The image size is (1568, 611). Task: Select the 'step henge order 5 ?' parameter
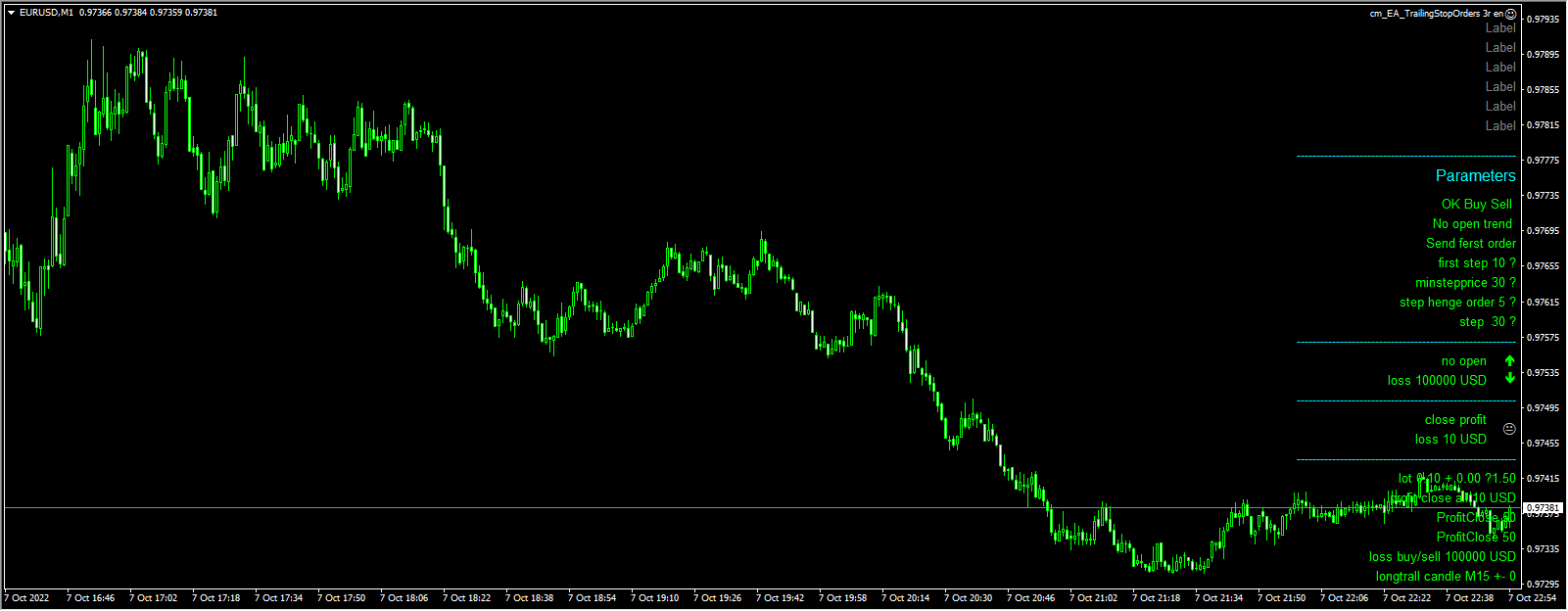coord(1457,303)
